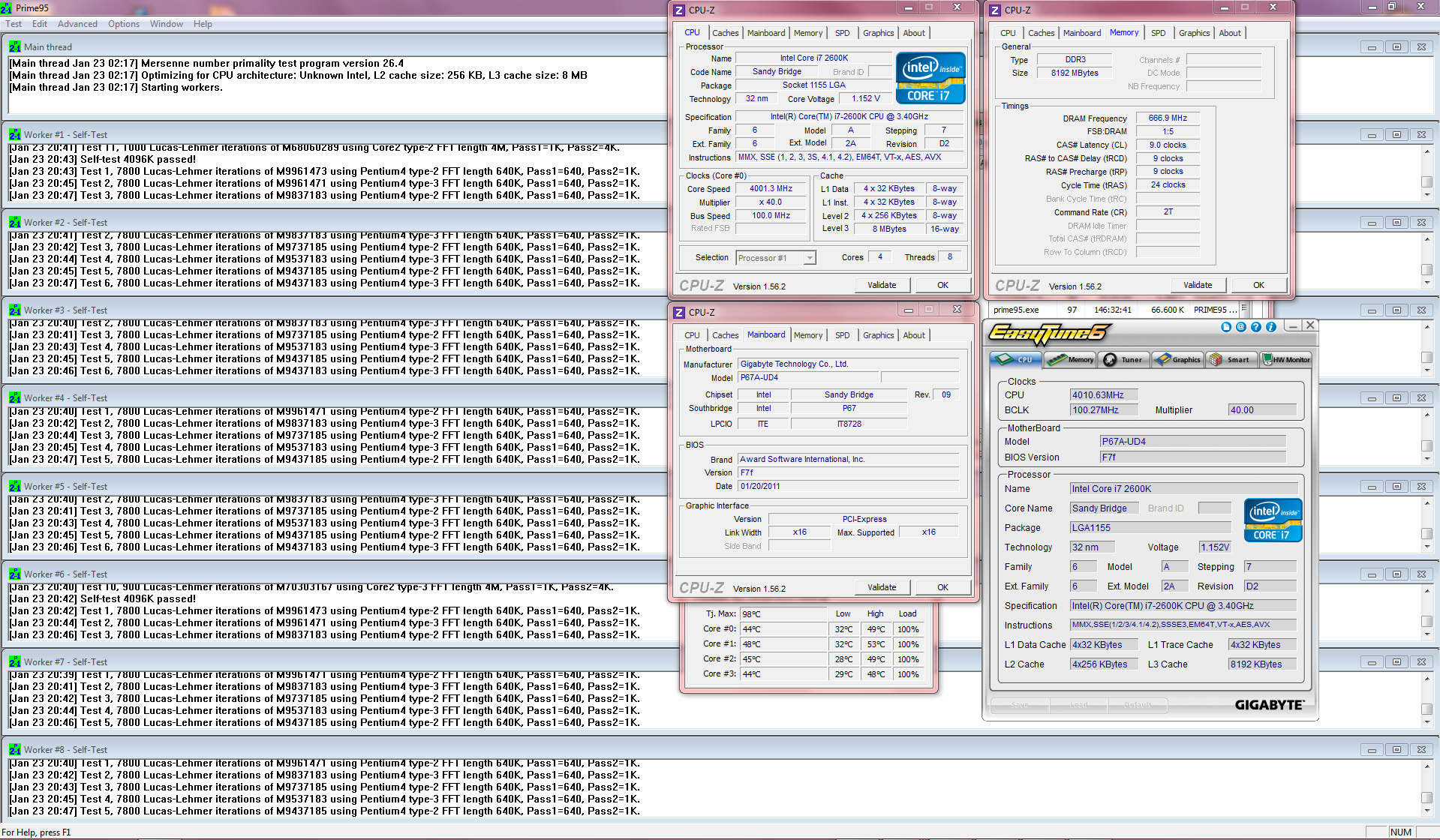Click the Intel Core i7 badge in EasyTune6
This screenshot has height=840, width=1440.
point(1273,520)
